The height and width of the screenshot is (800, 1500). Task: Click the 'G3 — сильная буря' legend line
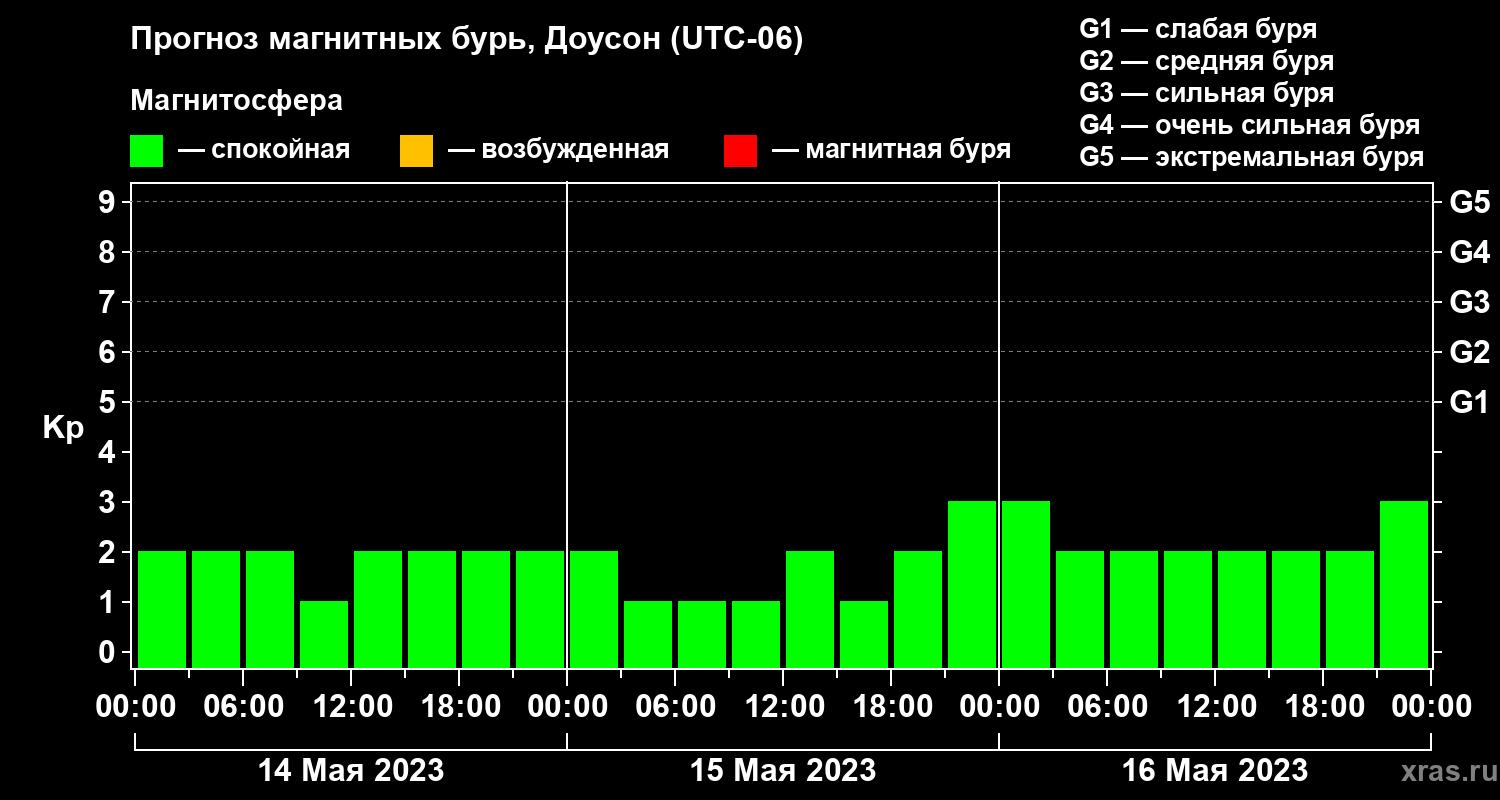tap(1207, 93)
